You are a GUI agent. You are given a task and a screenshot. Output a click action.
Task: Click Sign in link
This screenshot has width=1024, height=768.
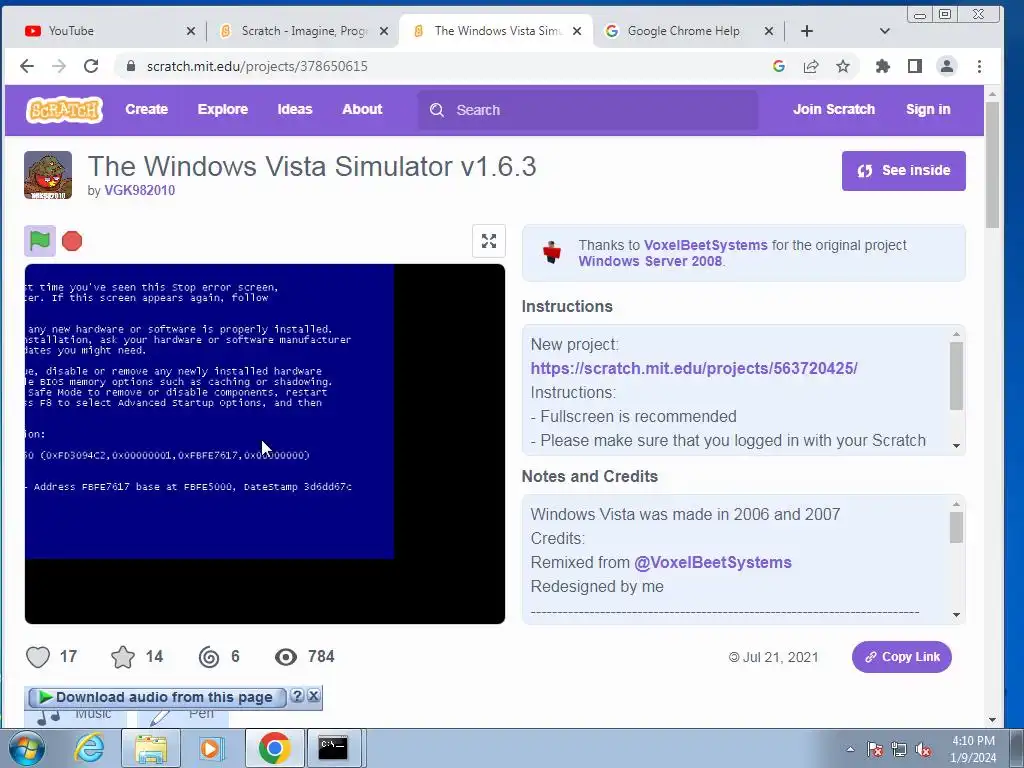pyautogui.click(x=927, y=110)
